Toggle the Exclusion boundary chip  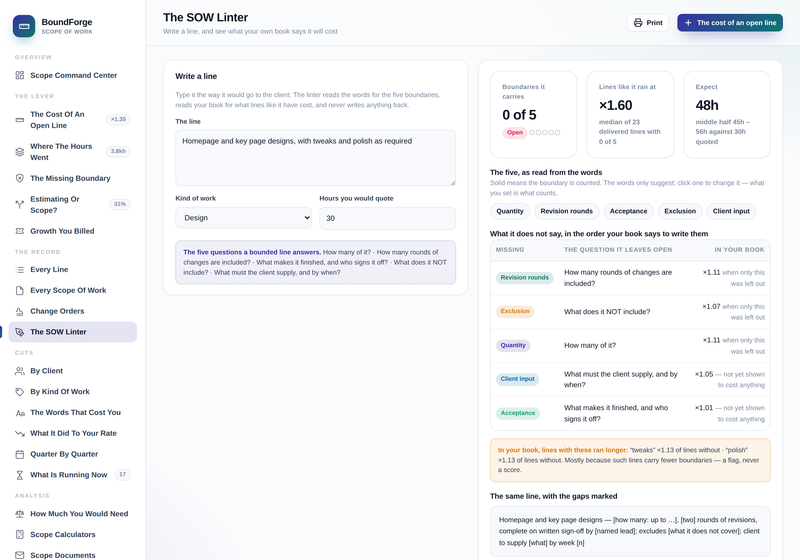point(680,211)
